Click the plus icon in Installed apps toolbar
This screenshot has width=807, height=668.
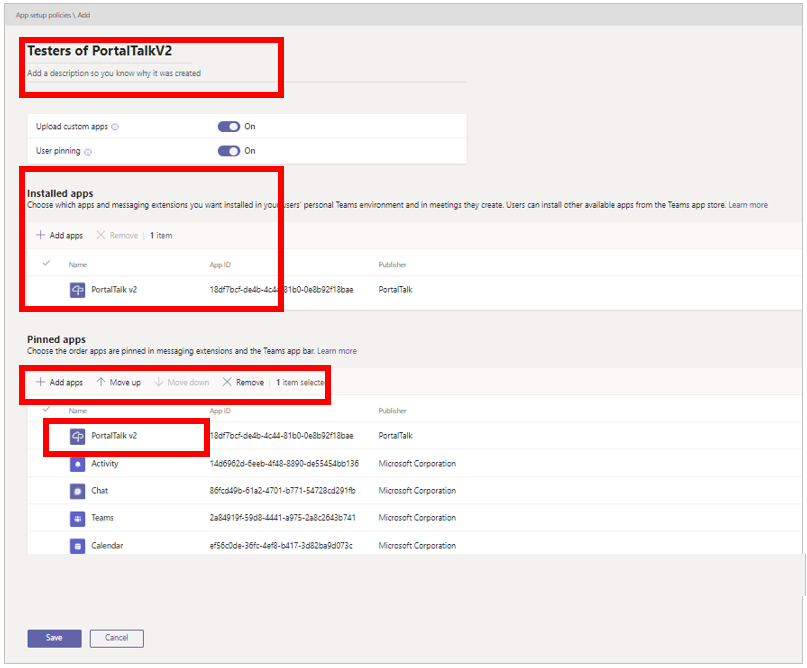pos(40,235)
